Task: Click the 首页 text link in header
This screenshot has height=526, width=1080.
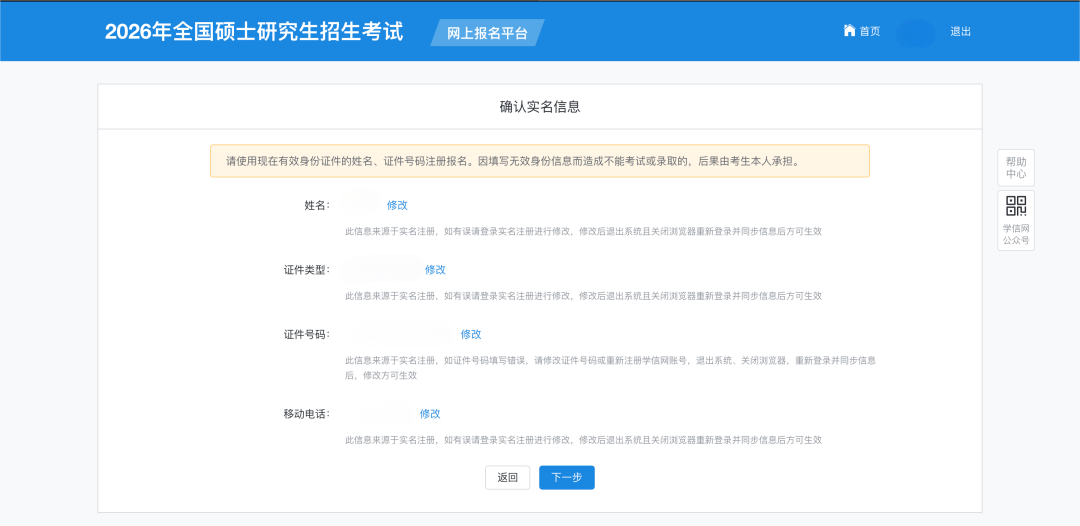Action: click(870, 32)
